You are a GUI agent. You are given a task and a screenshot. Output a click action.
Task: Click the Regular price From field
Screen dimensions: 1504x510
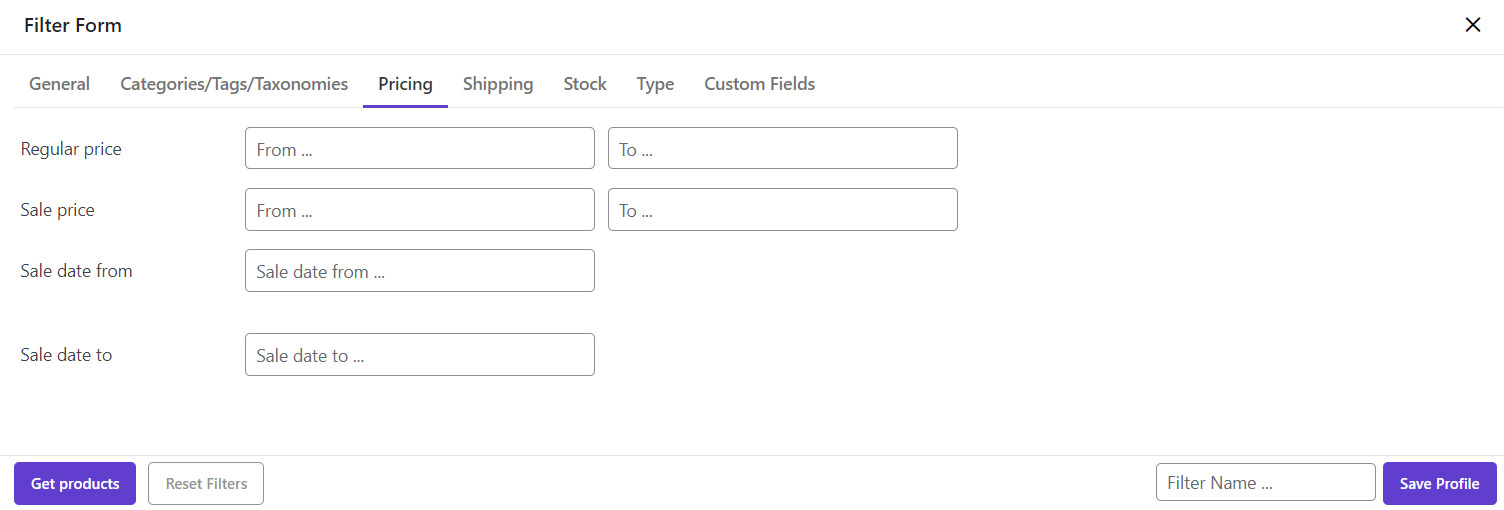pos(419,149)
